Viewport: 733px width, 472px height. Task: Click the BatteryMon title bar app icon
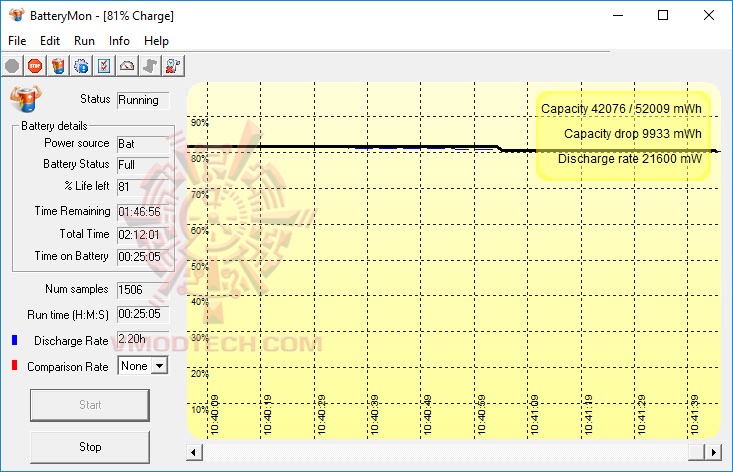coord(16,15)
